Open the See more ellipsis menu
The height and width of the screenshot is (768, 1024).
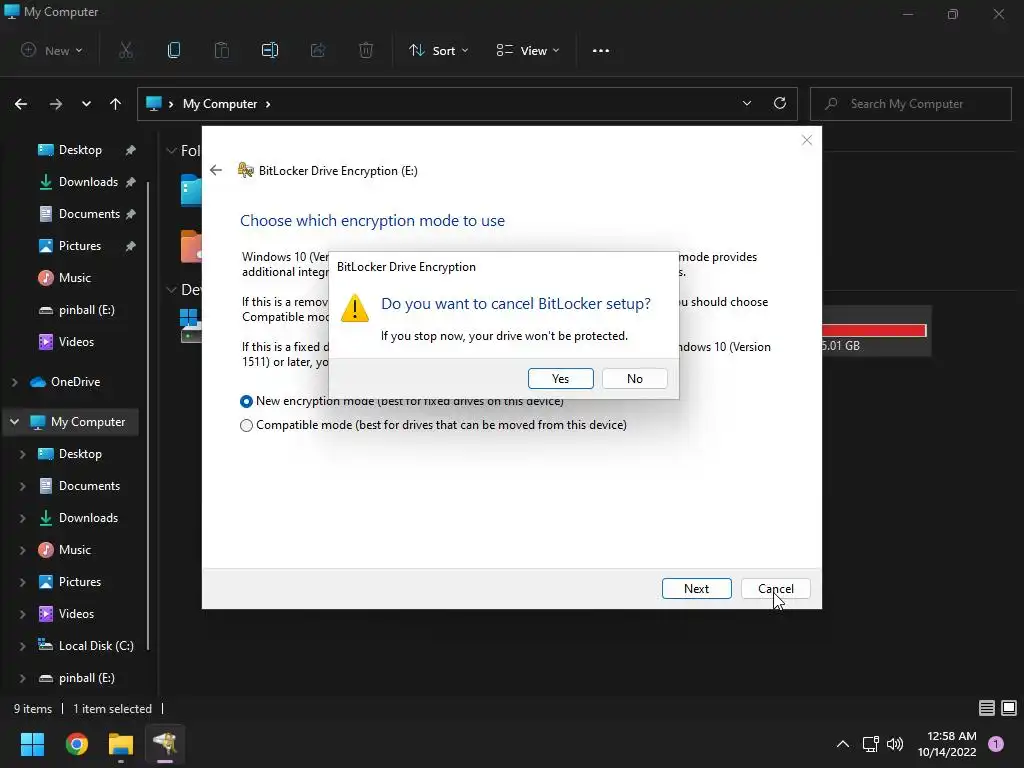pyautogui.click(x=601, y=50)
